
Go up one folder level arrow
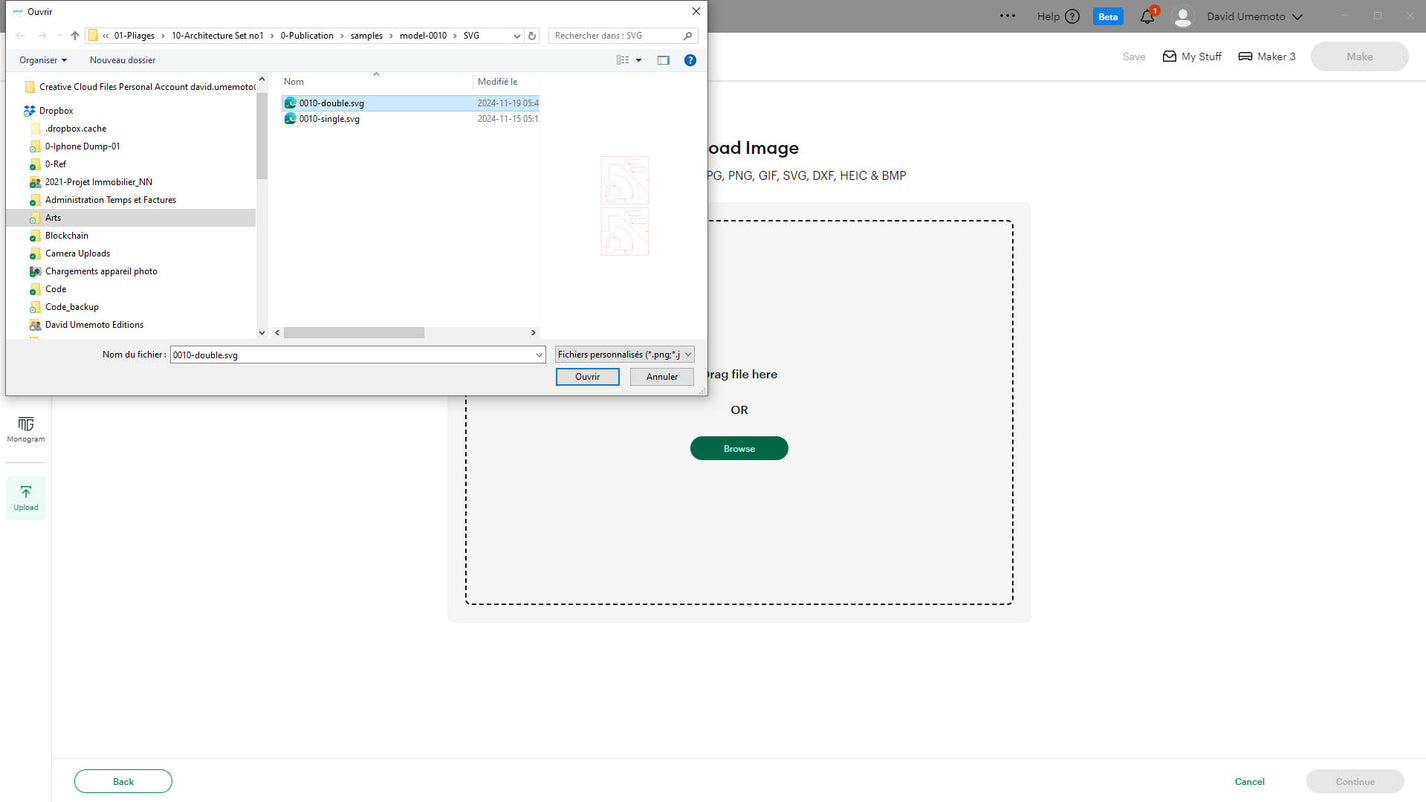tap(75, 36)
